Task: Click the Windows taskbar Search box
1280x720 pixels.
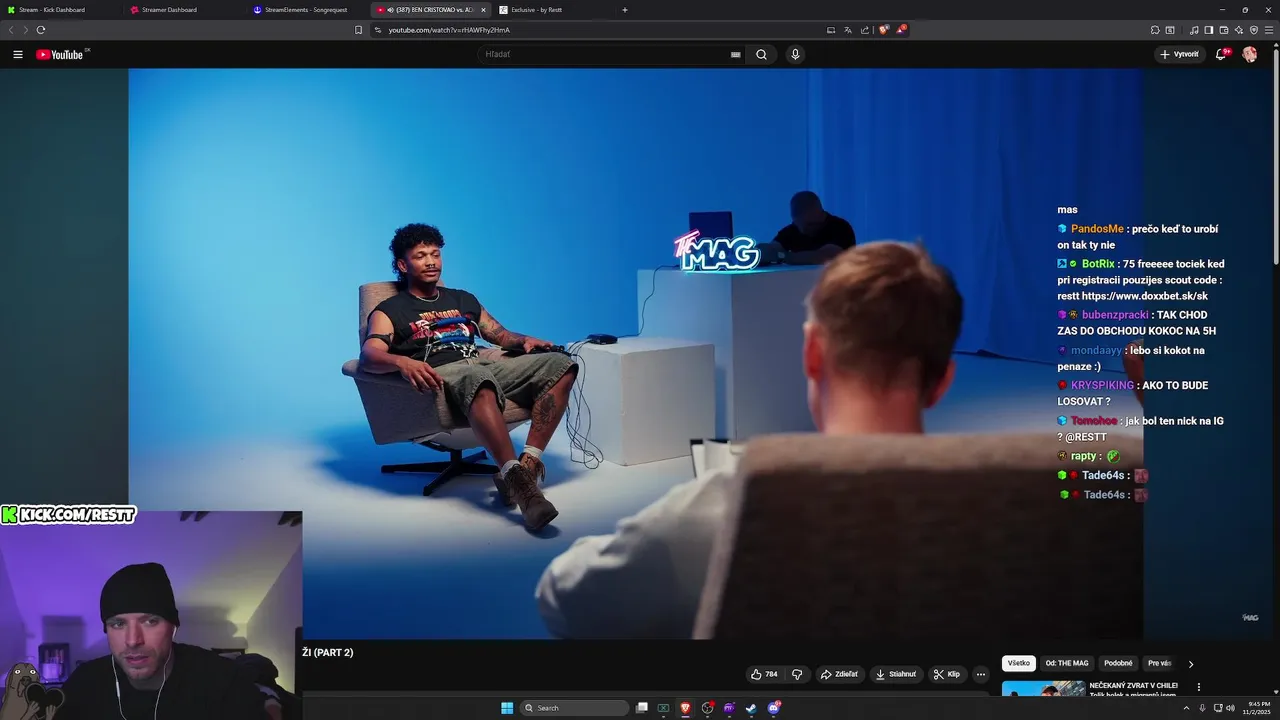Action: coord(575,708)
